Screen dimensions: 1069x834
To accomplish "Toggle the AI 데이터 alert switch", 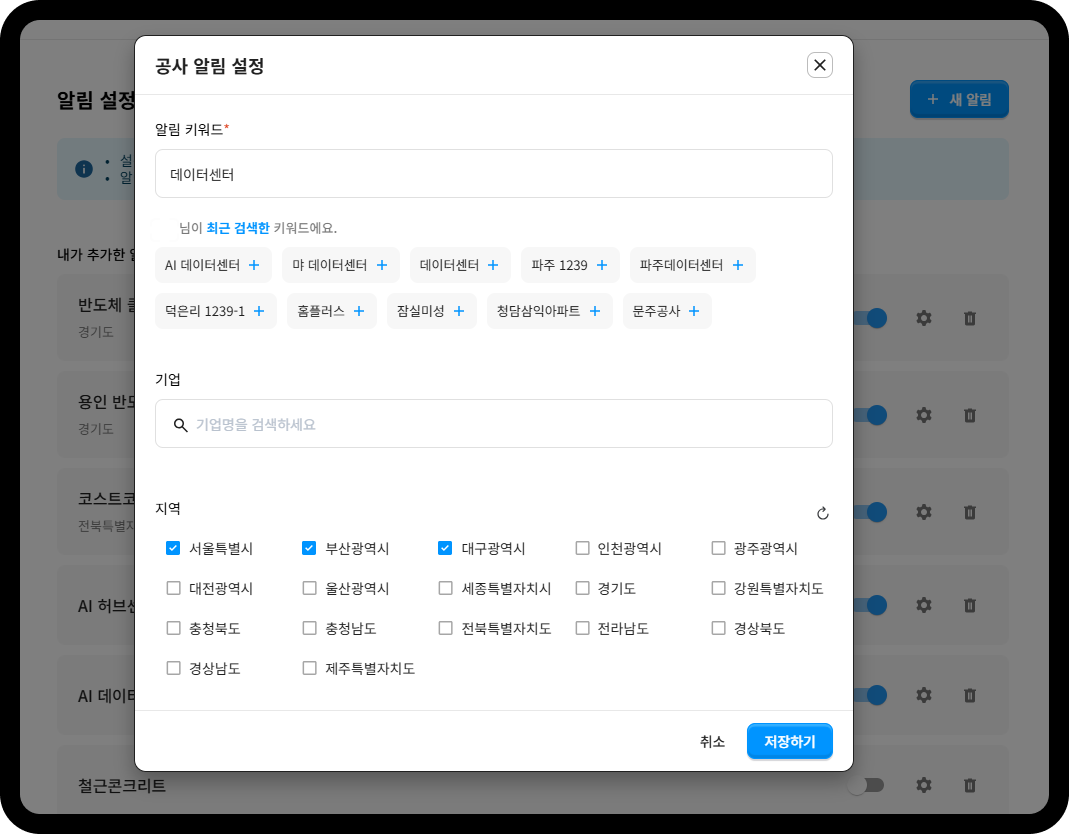I will point(870,695).
